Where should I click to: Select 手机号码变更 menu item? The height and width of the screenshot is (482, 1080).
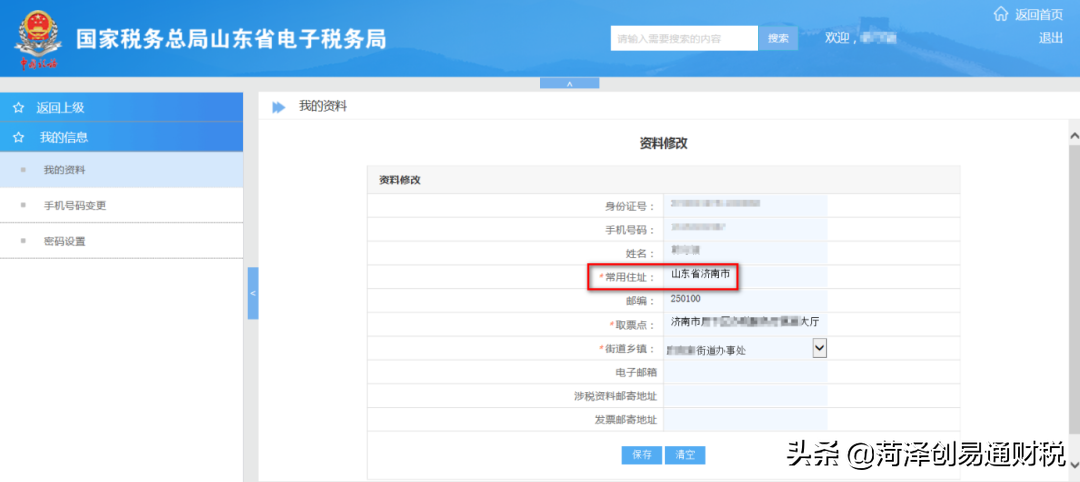[x=74, y=206]
